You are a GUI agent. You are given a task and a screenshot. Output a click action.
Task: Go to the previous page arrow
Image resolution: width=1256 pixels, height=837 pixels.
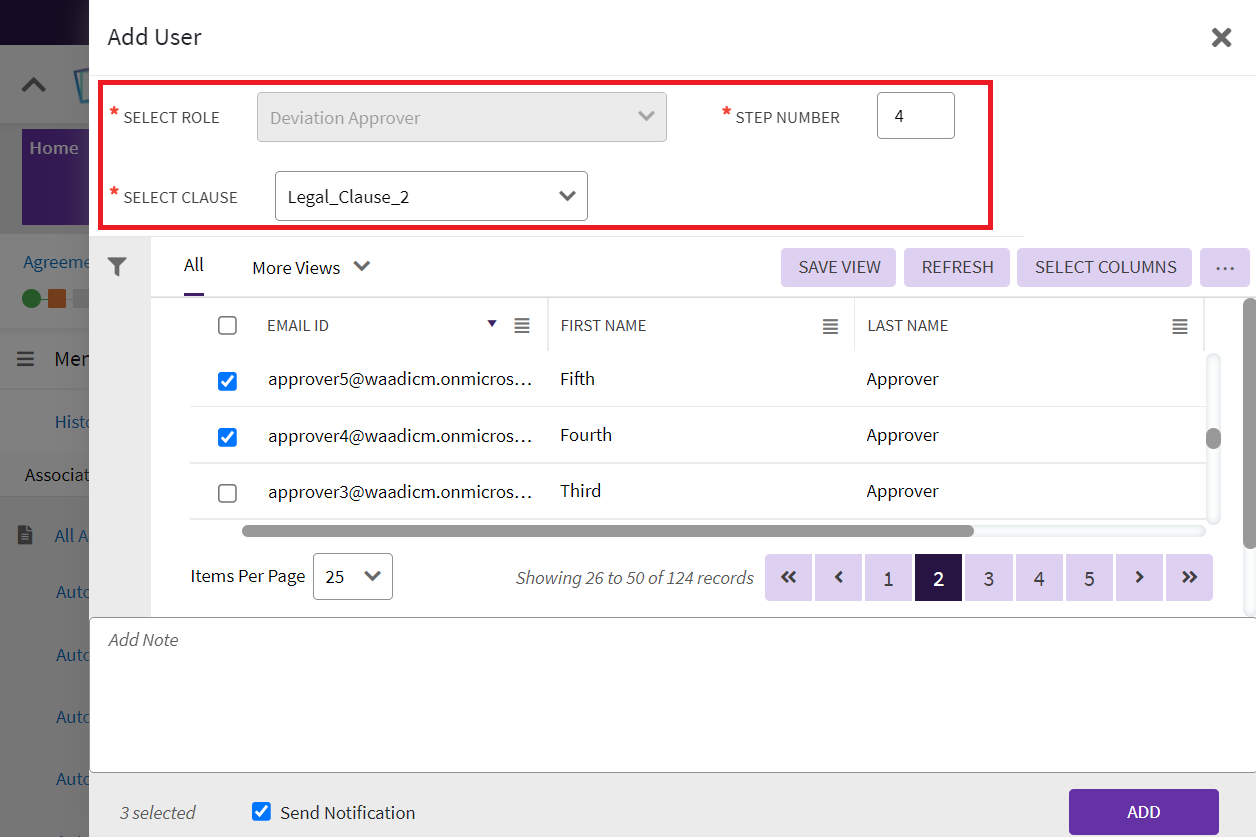point(839,578)
